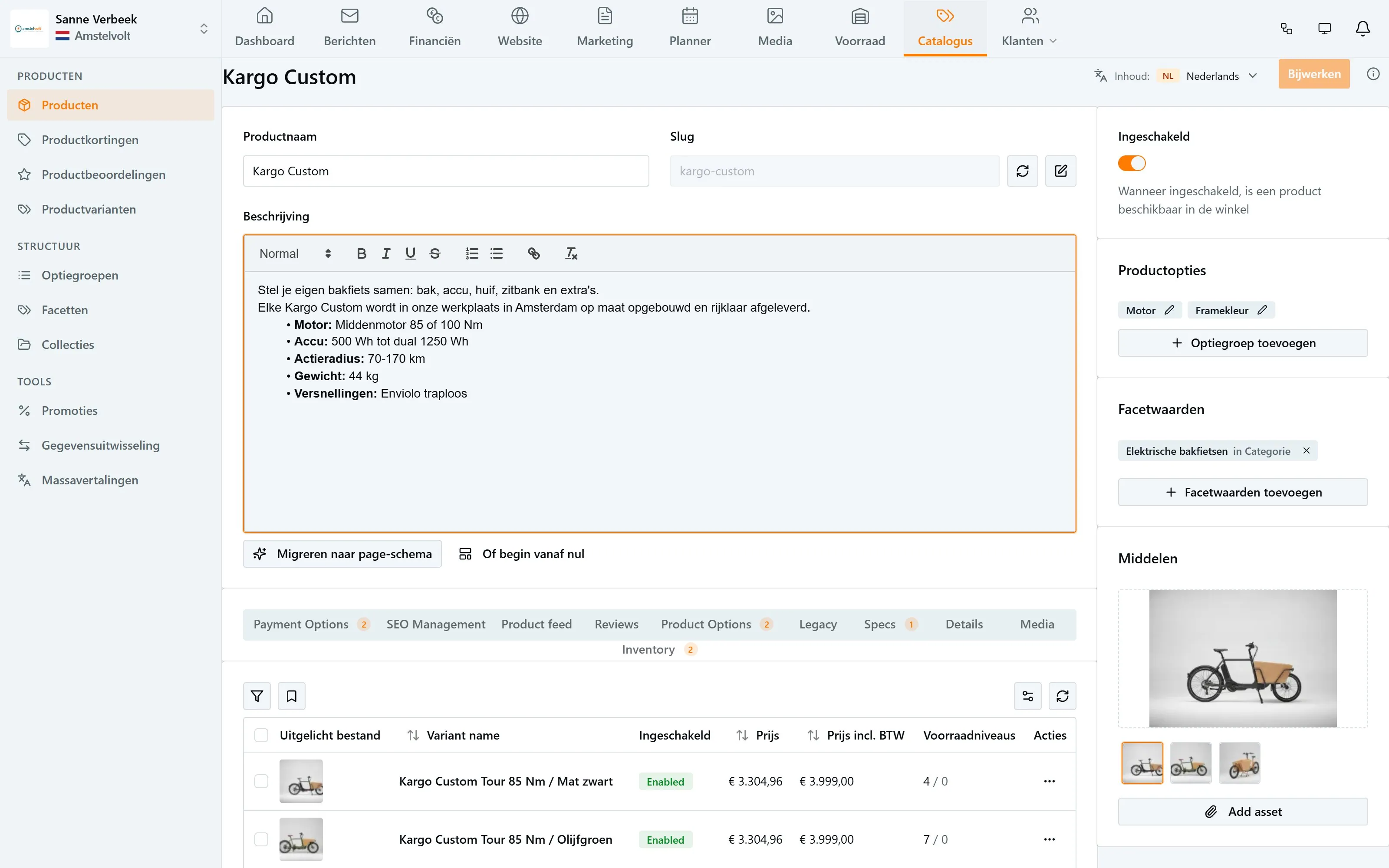Open the Product feed tab
1389x868 pixels.
click(536, 624)
